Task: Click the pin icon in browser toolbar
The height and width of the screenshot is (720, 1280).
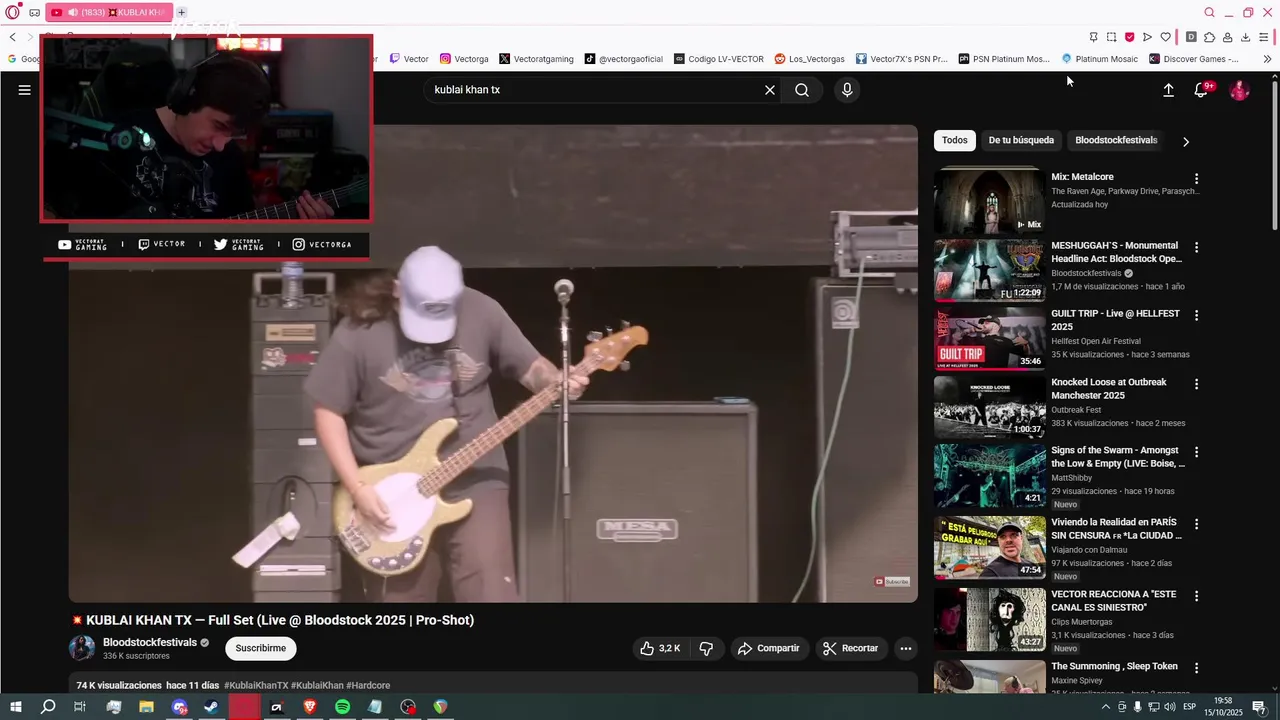Action: point(1093,37)
